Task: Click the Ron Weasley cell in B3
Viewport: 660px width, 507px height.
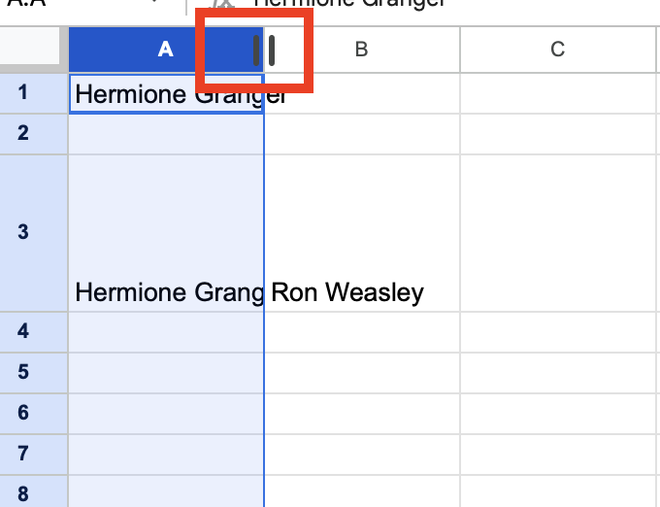Action: click(x=361, y=292)
